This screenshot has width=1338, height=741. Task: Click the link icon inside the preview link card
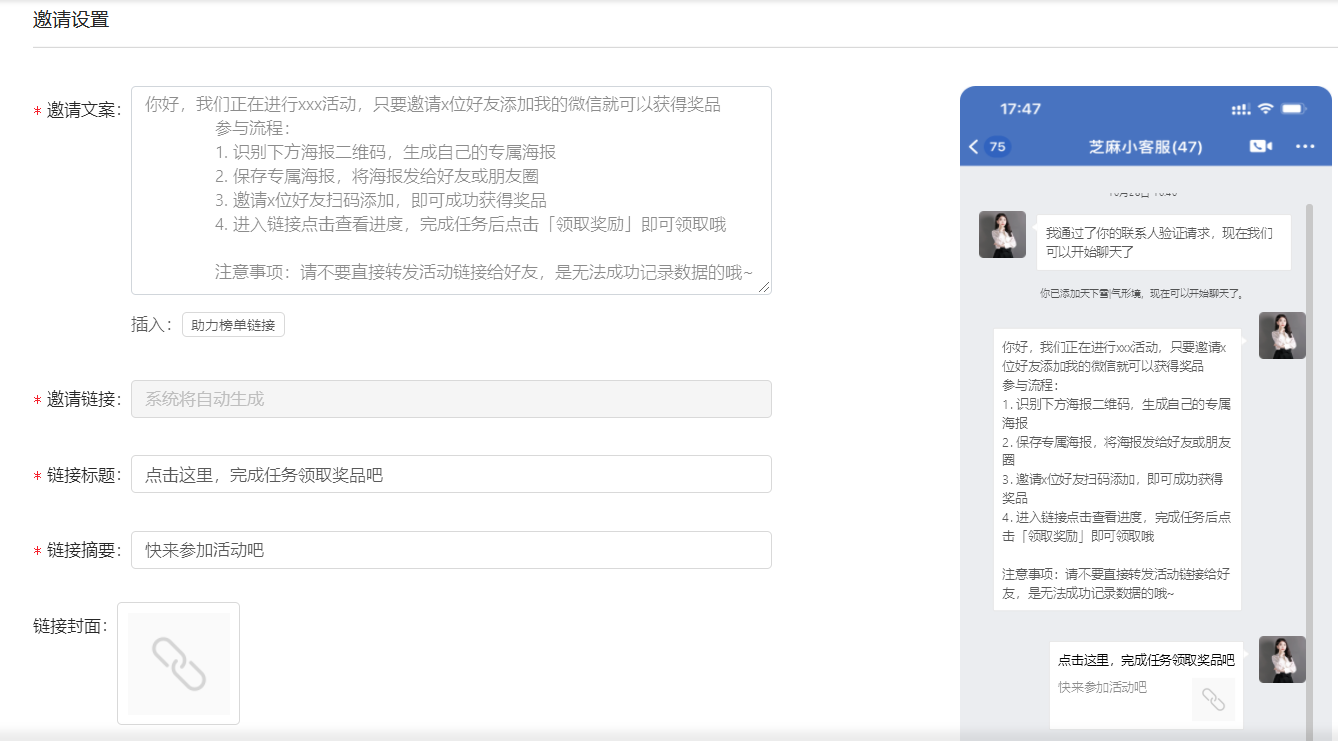pyautogui.click(x=1213, y=699)
